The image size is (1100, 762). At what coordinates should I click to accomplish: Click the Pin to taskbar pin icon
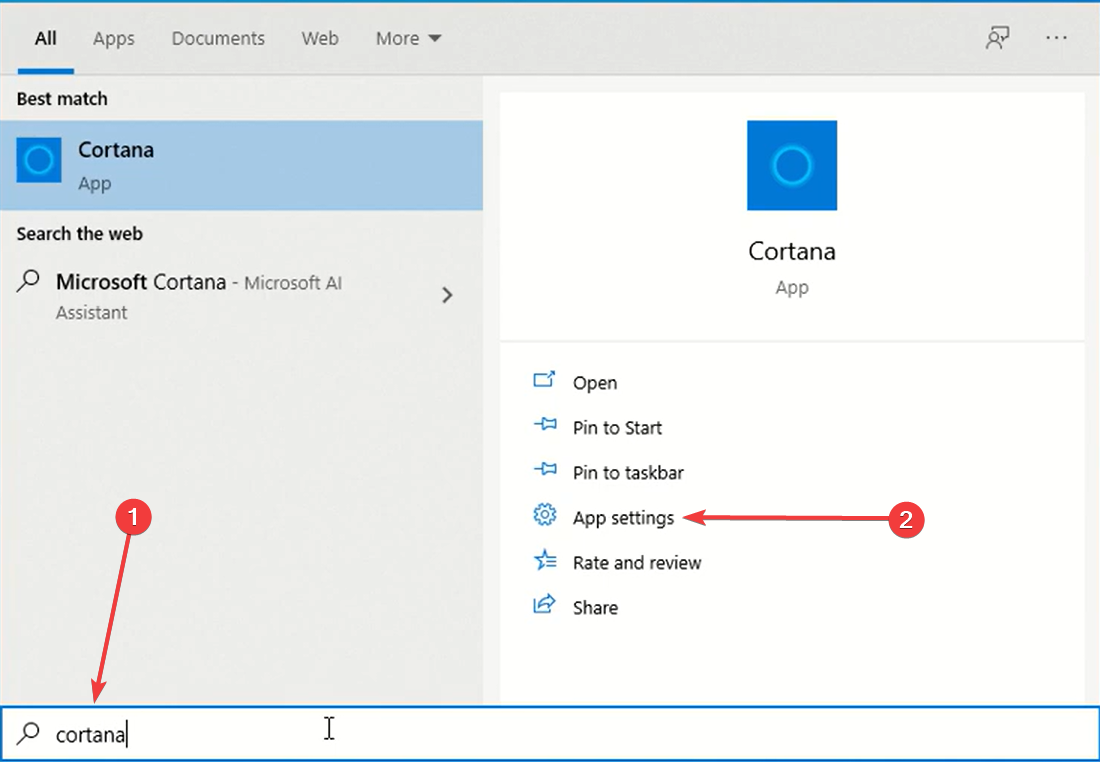pos(545,470)
